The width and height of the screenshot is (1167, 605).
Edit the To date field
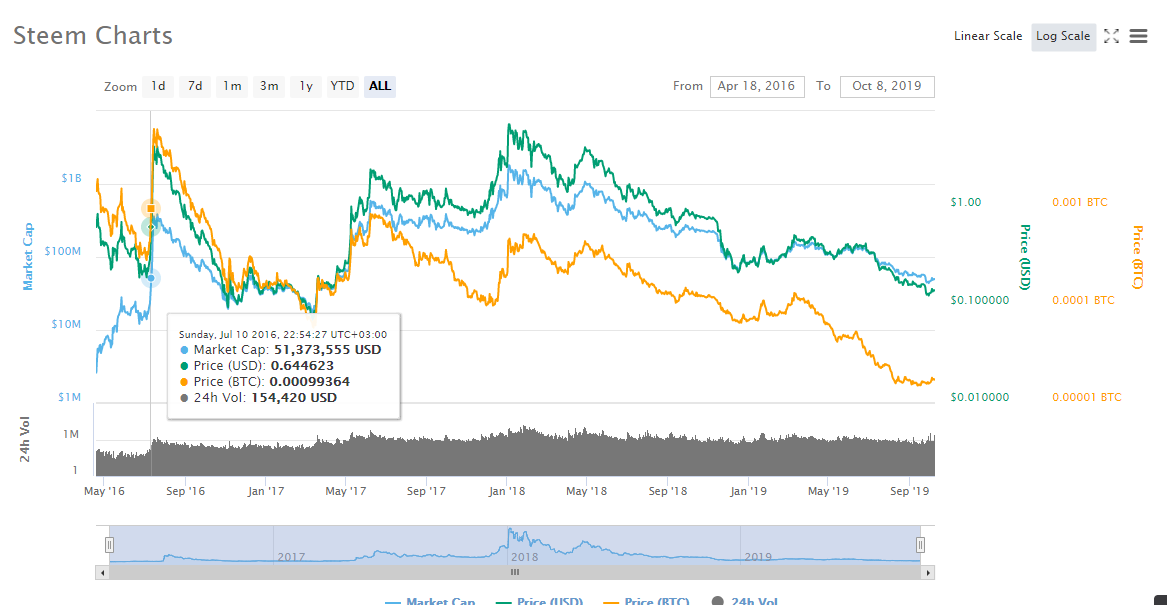886,86
